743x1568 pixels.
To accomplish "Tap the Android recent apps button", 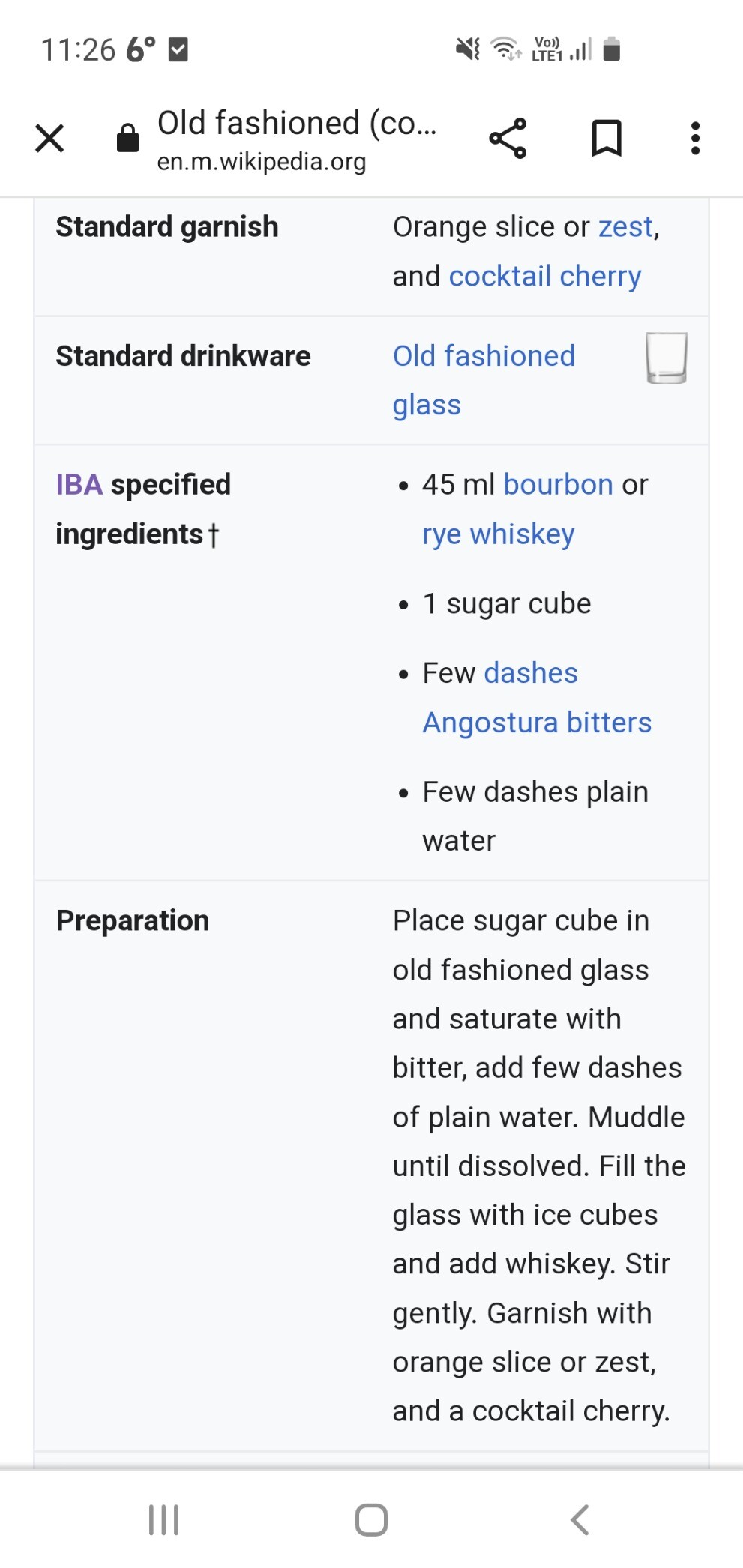I will tap(163, 1519).
